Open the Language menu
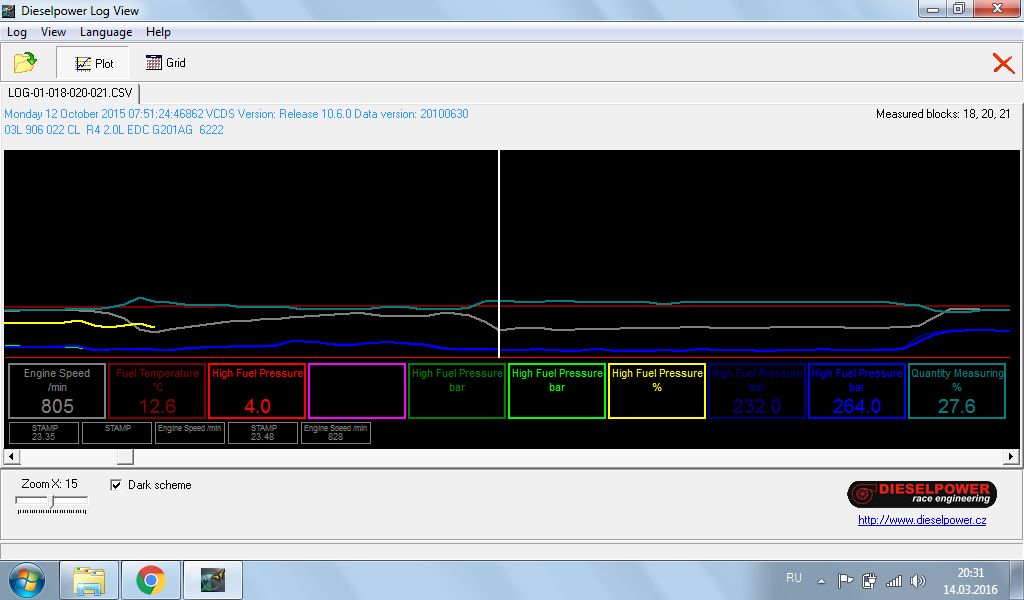 [x=106, y=32]
